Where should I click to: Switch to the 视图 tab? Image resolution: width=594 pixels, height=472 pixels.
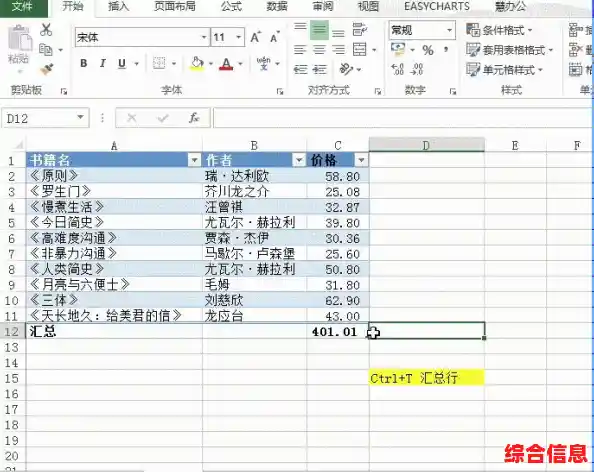coord(368,6)
